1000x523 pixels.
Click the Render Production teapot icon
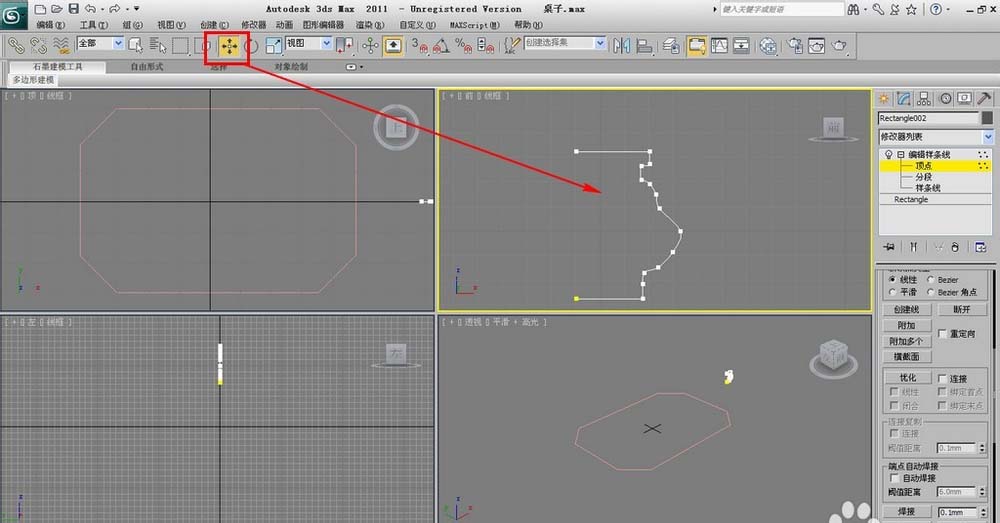pos(839,45)
